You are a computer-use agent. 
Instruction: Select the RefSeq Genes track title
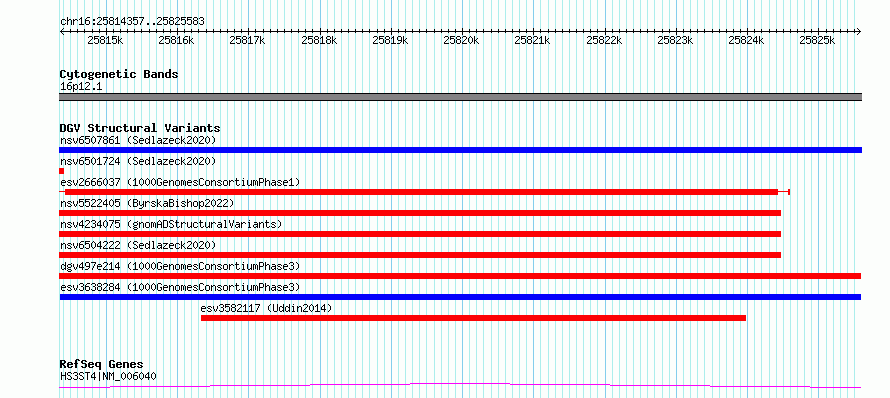pos(102,365)
